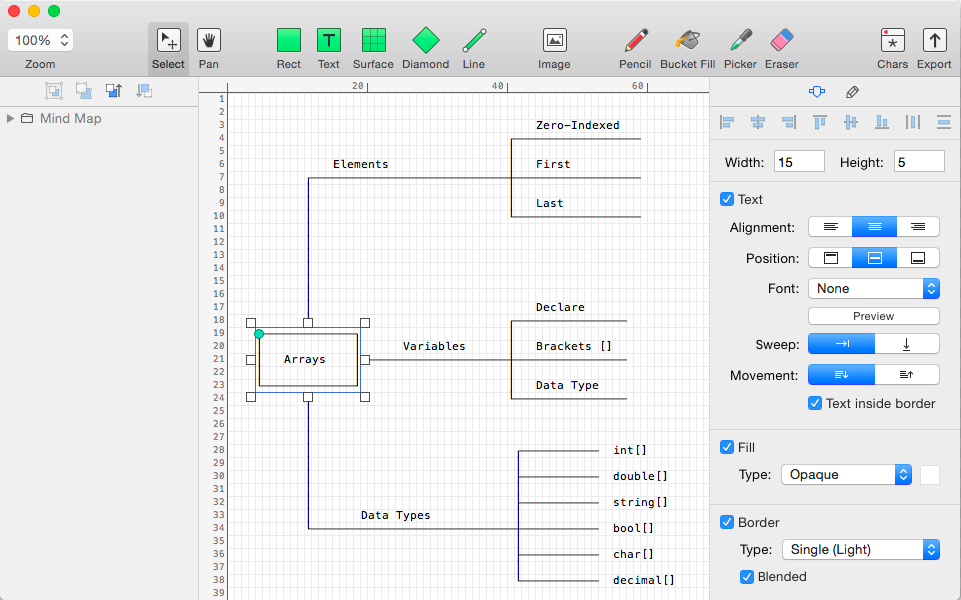The image size is (961, 600).
Task: Click the fill color swatch
Action: coord(930,475)
